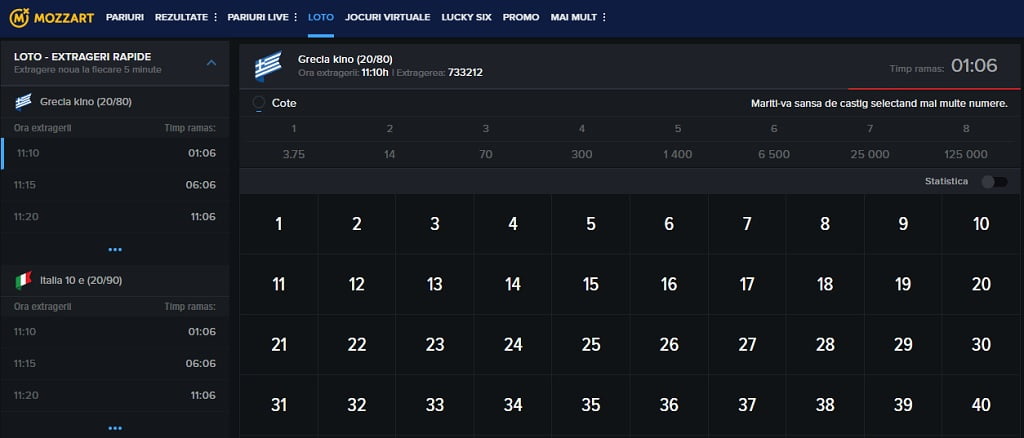The image size is (1024, 438).
Task: Pick number 19 on the grid
Action: (903, 285)
